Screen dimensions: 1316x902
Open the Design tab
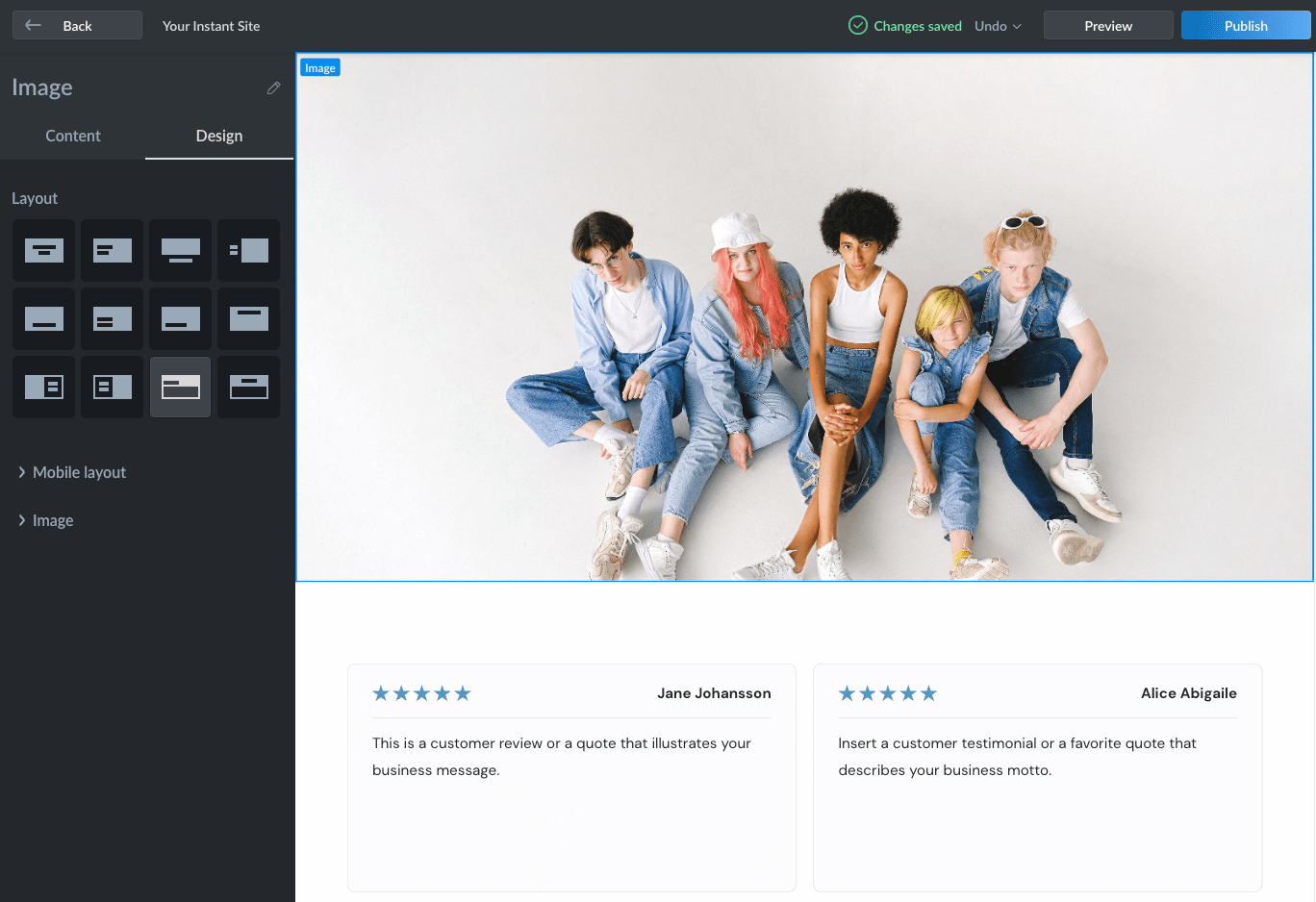point(219,136)
